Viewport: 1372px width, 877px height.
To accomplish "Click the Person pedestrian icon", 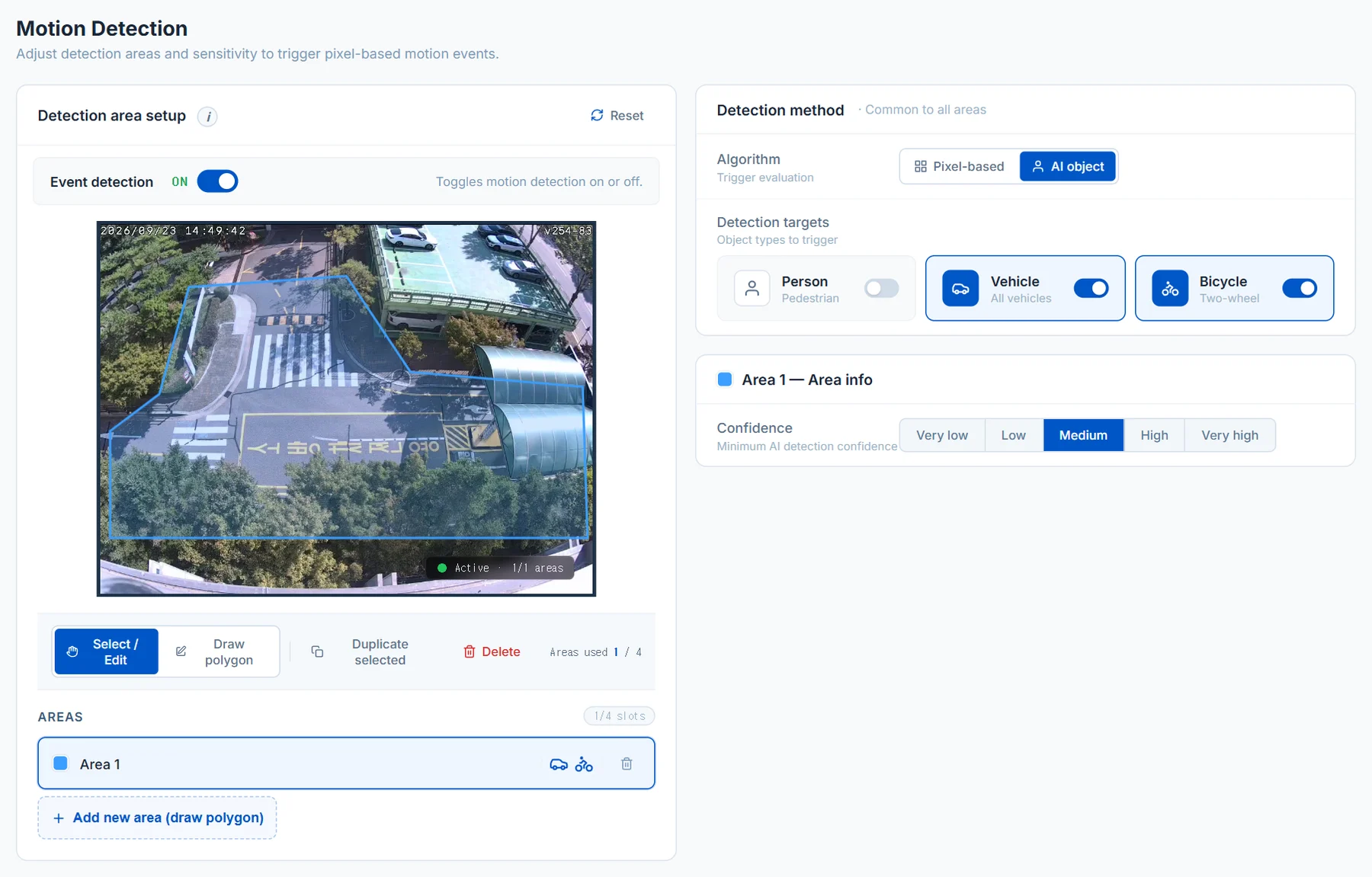I will pyautogui.click(x=752, y=288).
